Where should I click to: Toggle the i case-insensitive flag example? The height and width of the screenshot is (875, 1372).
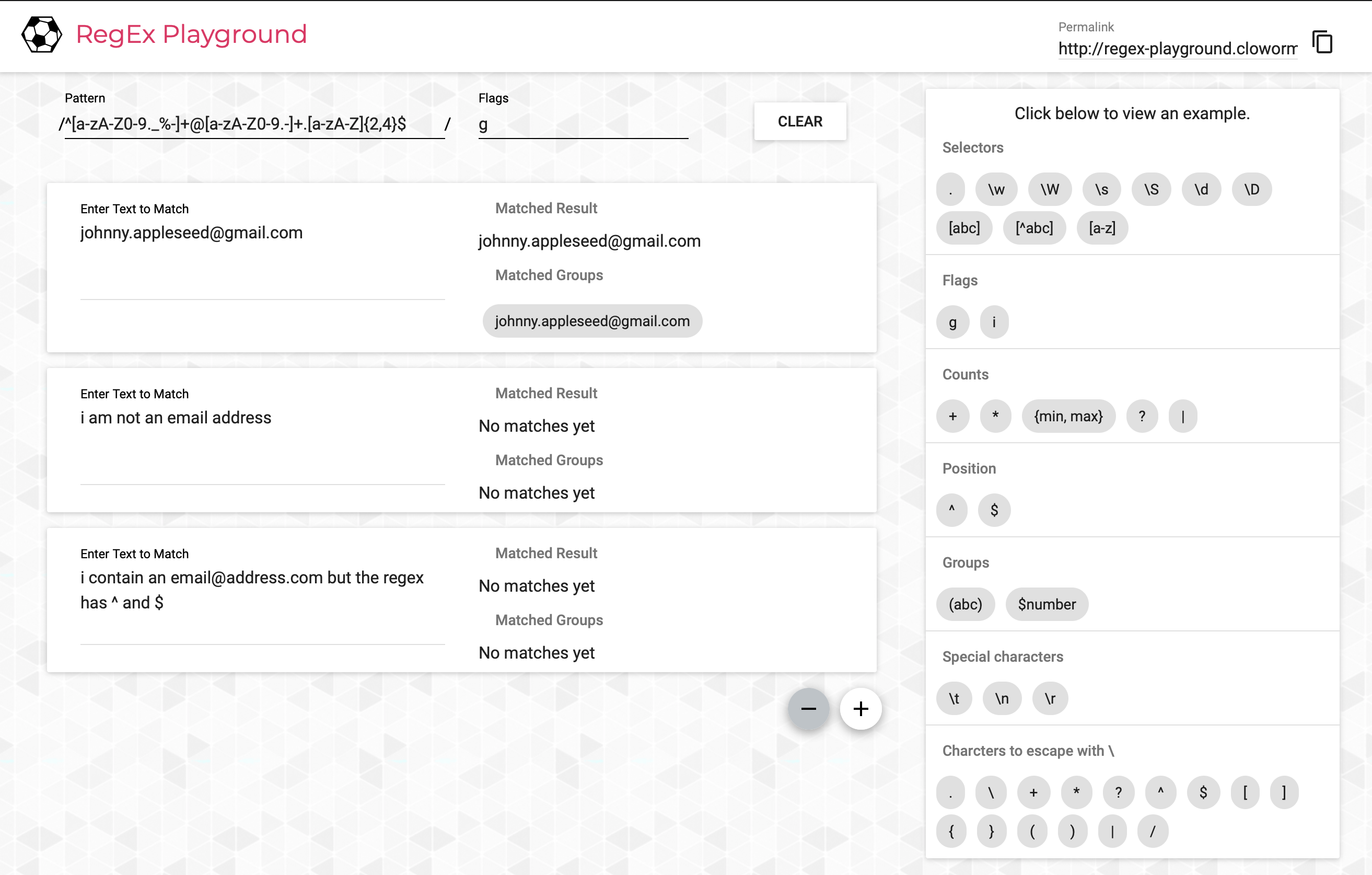coord(994,321)
